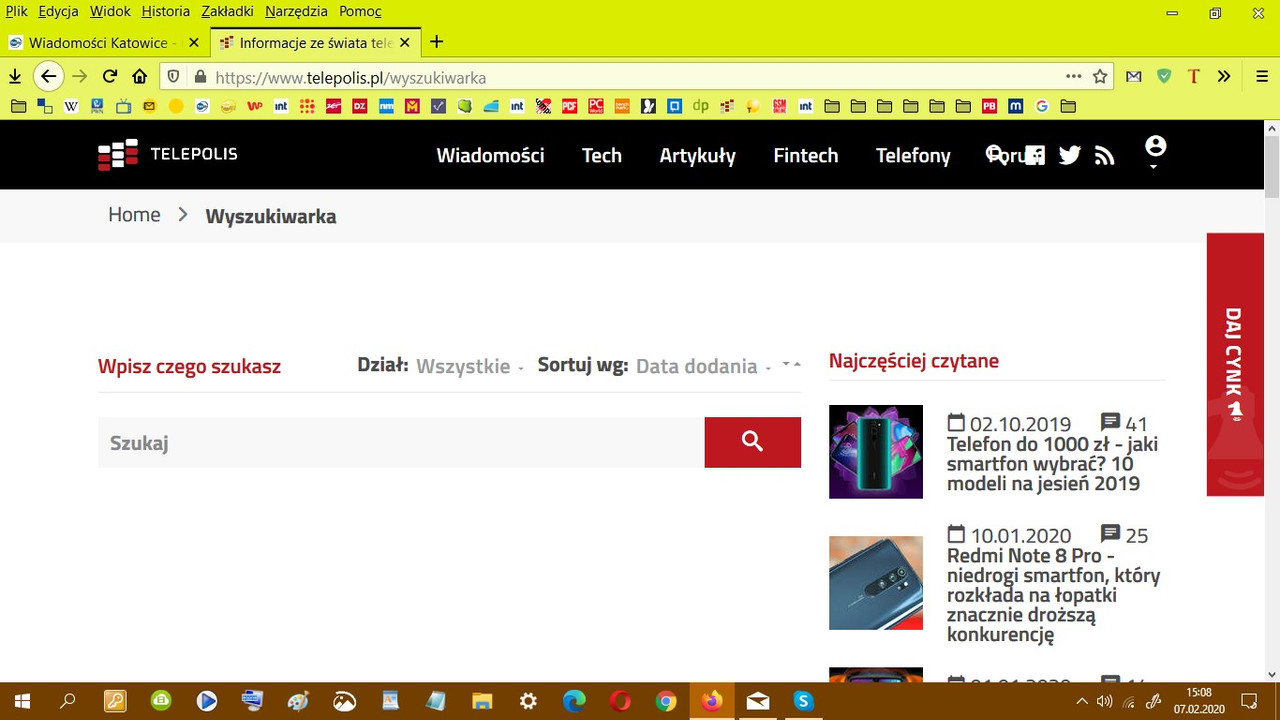Open the Widok menu
This screenshot has width=1280, height=720.
[x=110, y=11]
